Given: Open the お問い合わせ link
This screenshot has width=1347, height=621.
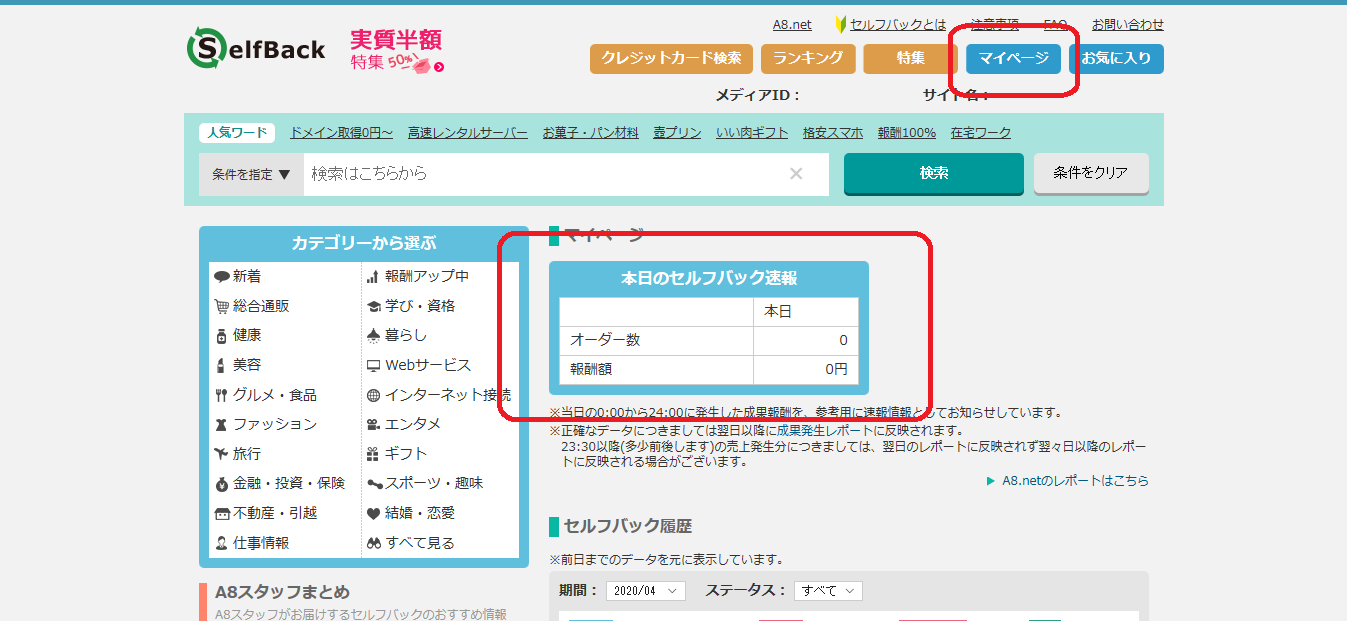Looking at the screenshot, I should pos(1128,25).
